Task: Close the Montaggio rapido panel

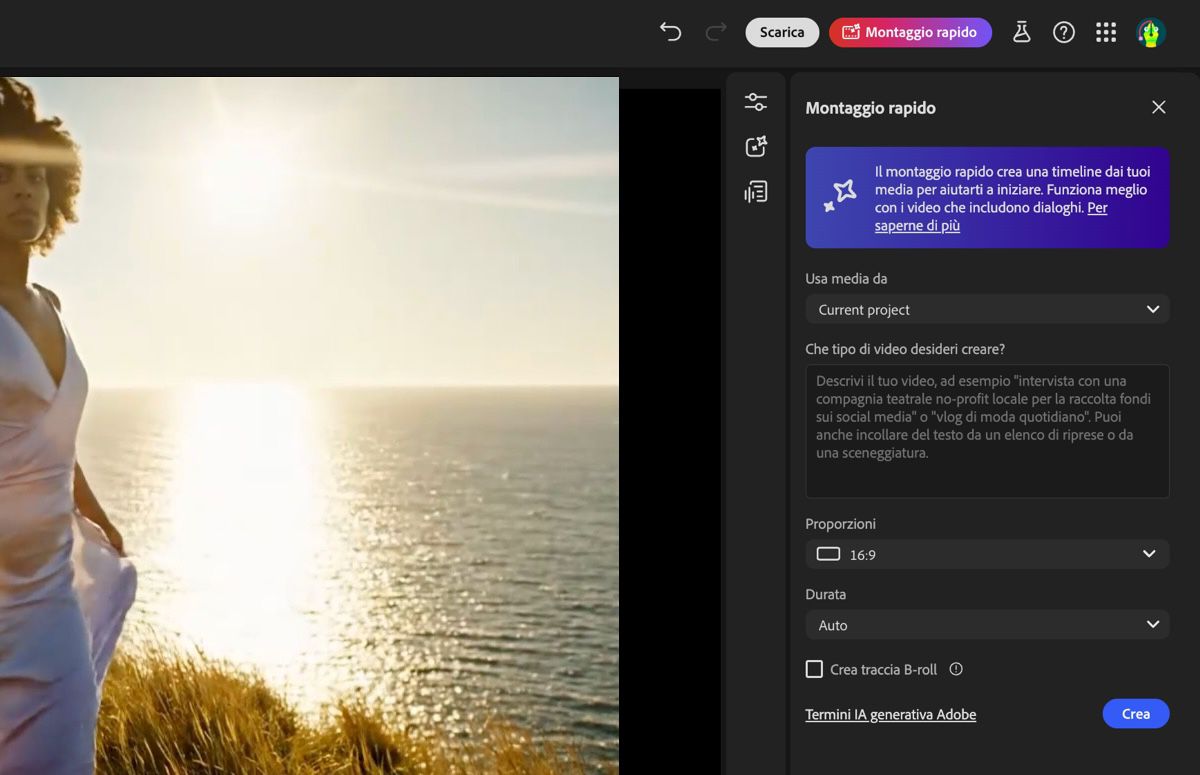Action: (x=1159, y=107)
